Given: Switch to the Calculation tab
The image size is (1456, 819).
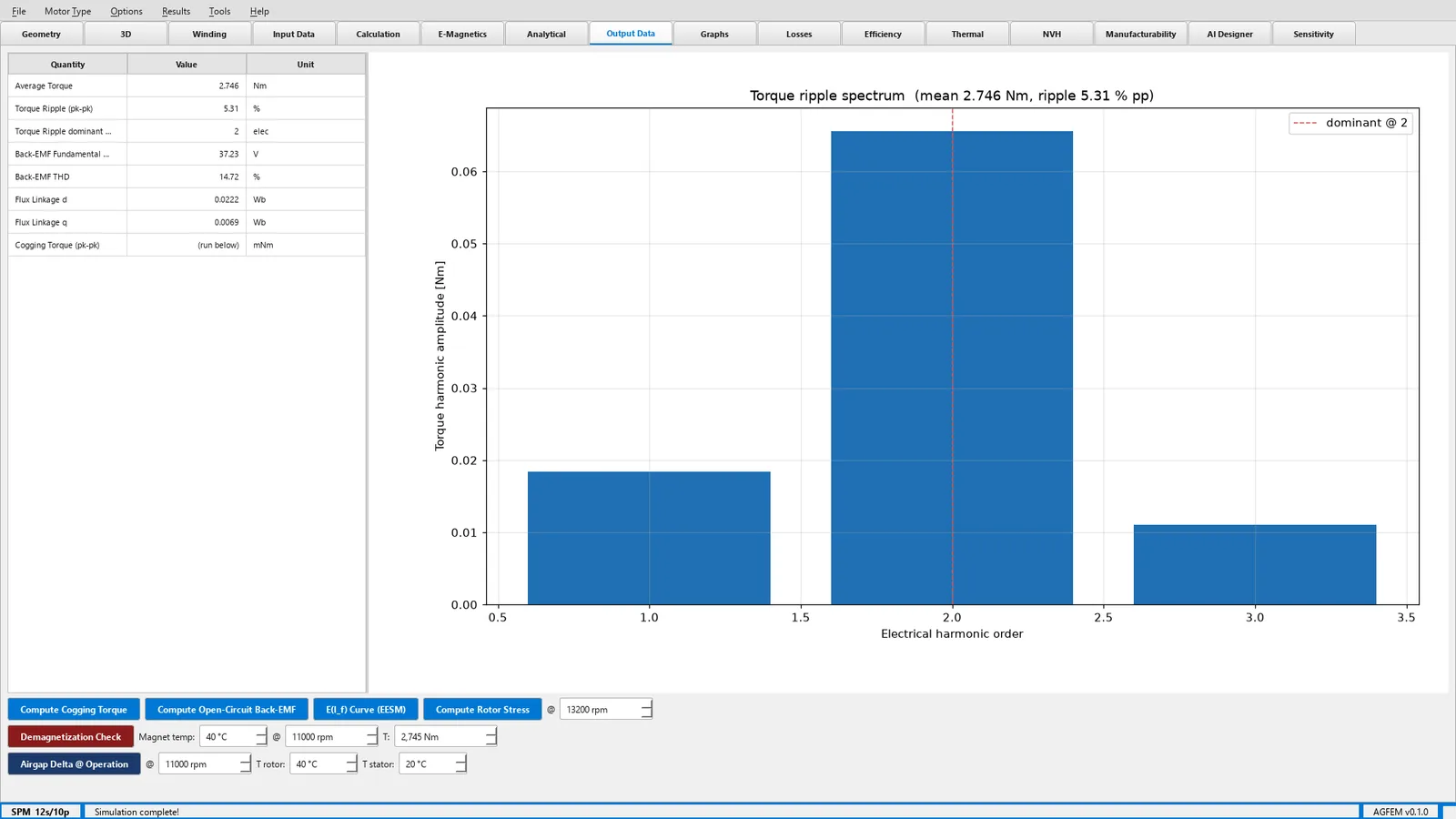Looking at the screenshot, I should (378, 34).
